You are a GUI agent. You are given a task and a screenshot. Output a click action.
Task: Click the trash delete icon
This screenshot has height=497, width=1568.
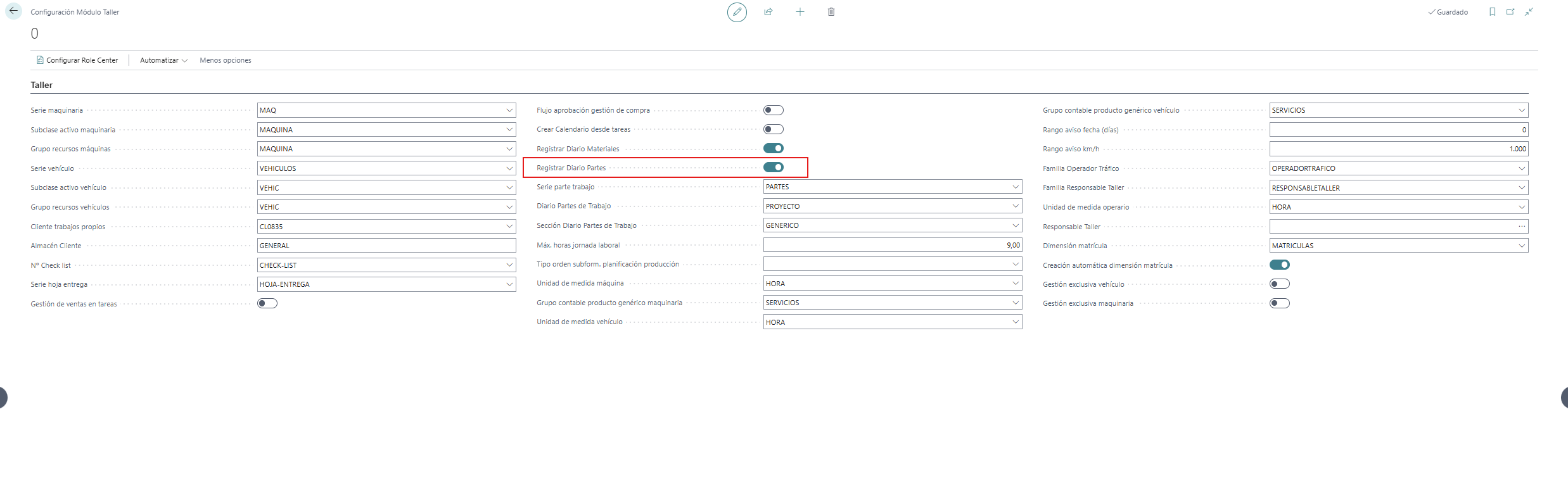(x=831, y=12)
